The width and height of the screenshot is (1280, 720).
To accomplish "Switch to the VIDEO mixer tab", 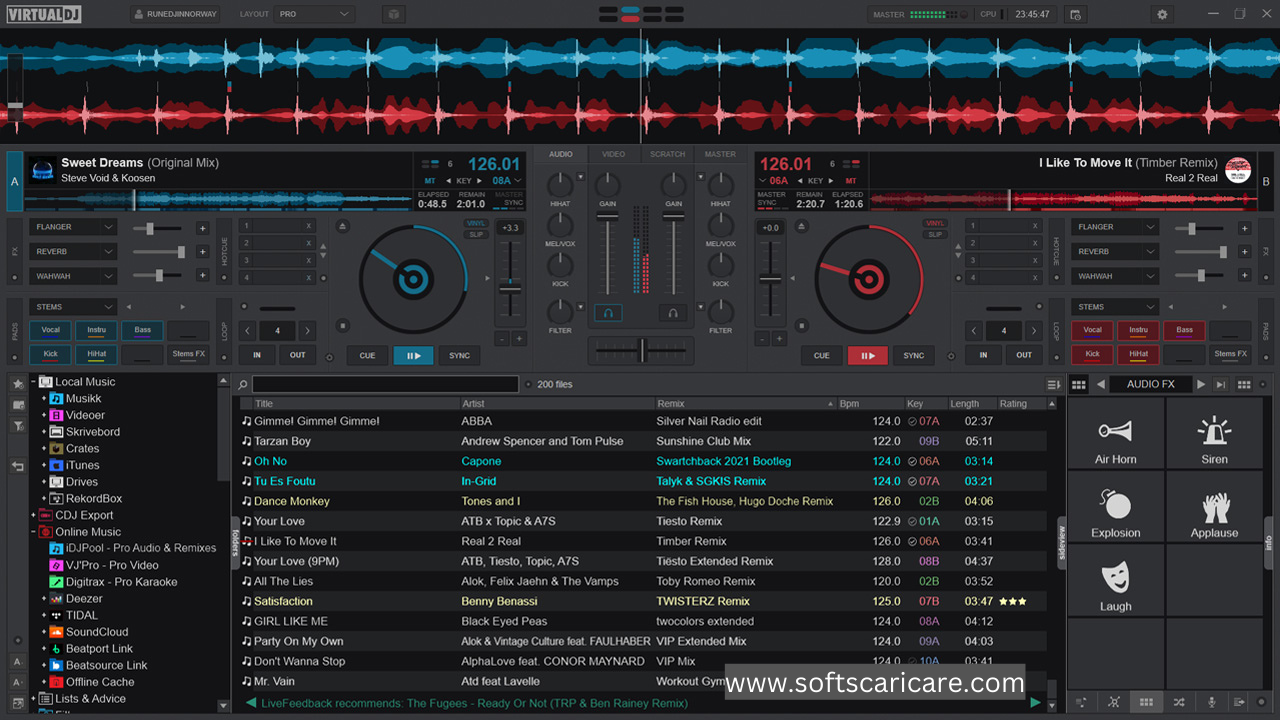I will click(613, 154).
